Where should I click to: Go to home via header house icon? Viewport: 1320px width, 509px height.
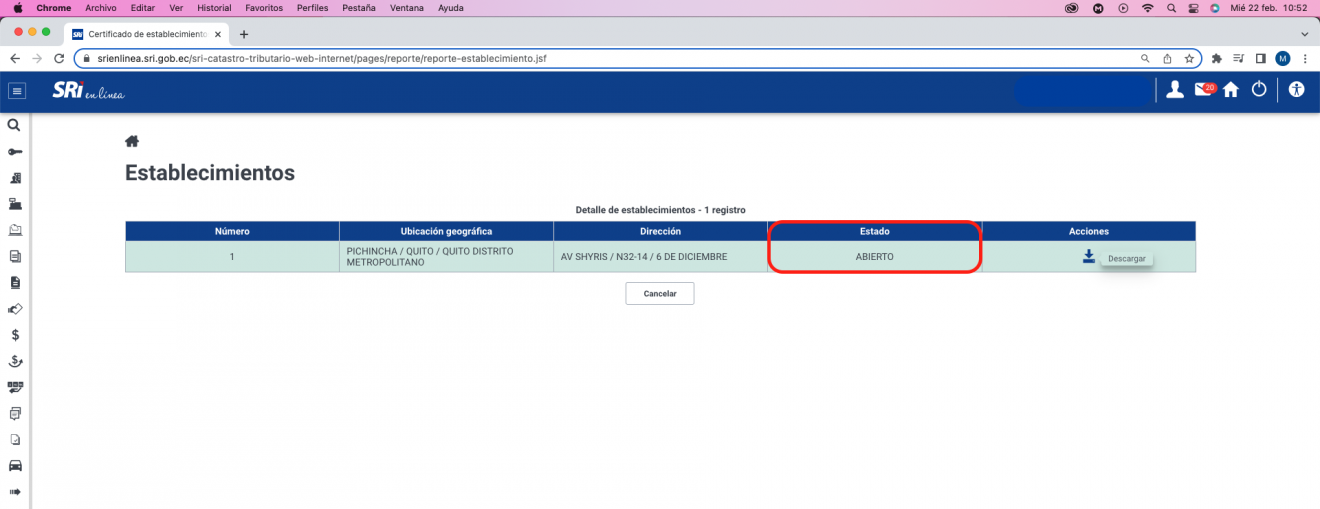tap(1231, 90)
